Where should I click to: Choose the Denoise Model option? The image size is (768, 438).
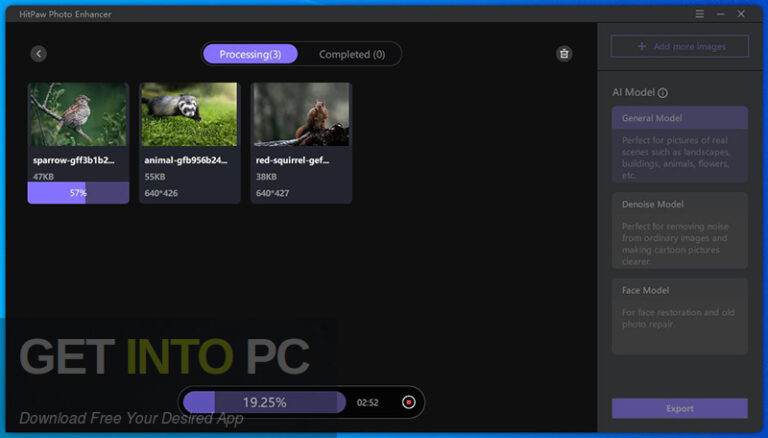(x=679, y=230)
